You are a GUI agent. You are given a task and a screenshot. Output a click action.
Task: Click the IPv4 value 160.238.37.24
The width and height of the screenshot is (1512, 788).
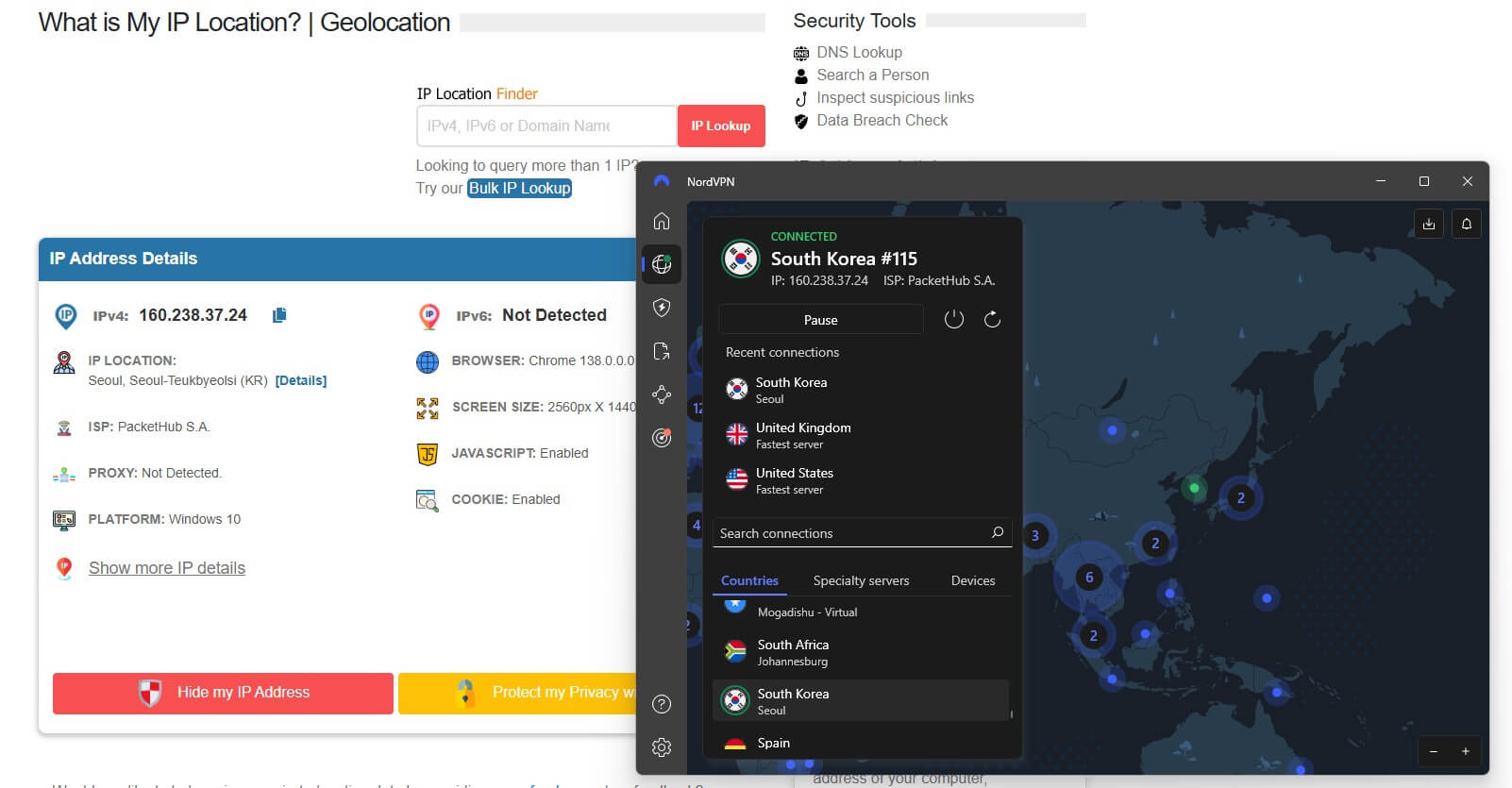[193, 315]
